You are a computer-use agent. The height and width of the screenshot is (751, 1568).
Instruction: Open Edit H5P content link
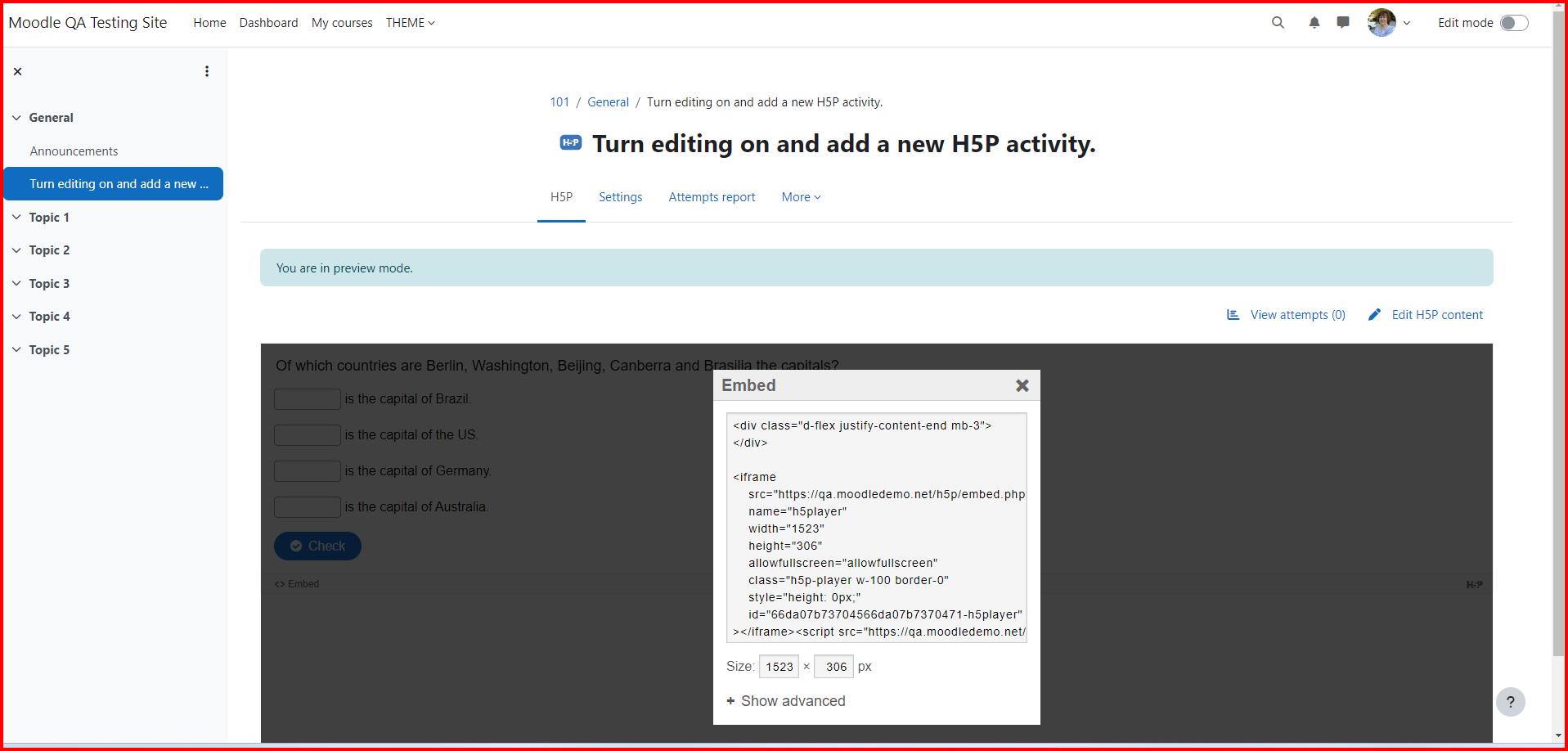click(x=1437, y=315)
